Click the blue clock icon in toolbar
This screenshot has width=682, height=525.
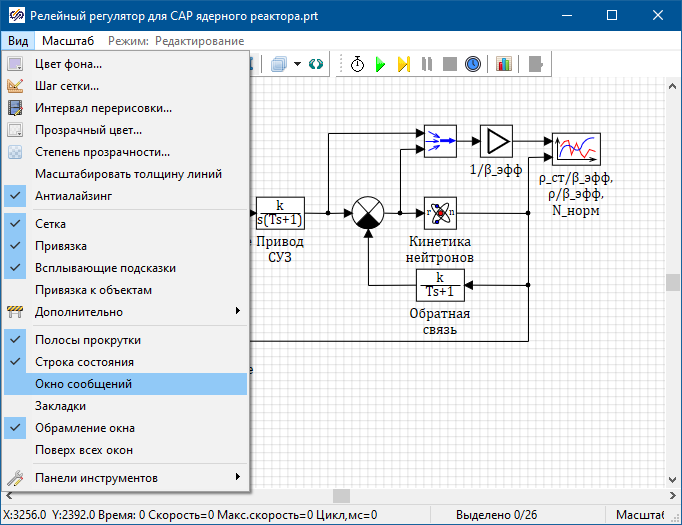pos(472,64)
